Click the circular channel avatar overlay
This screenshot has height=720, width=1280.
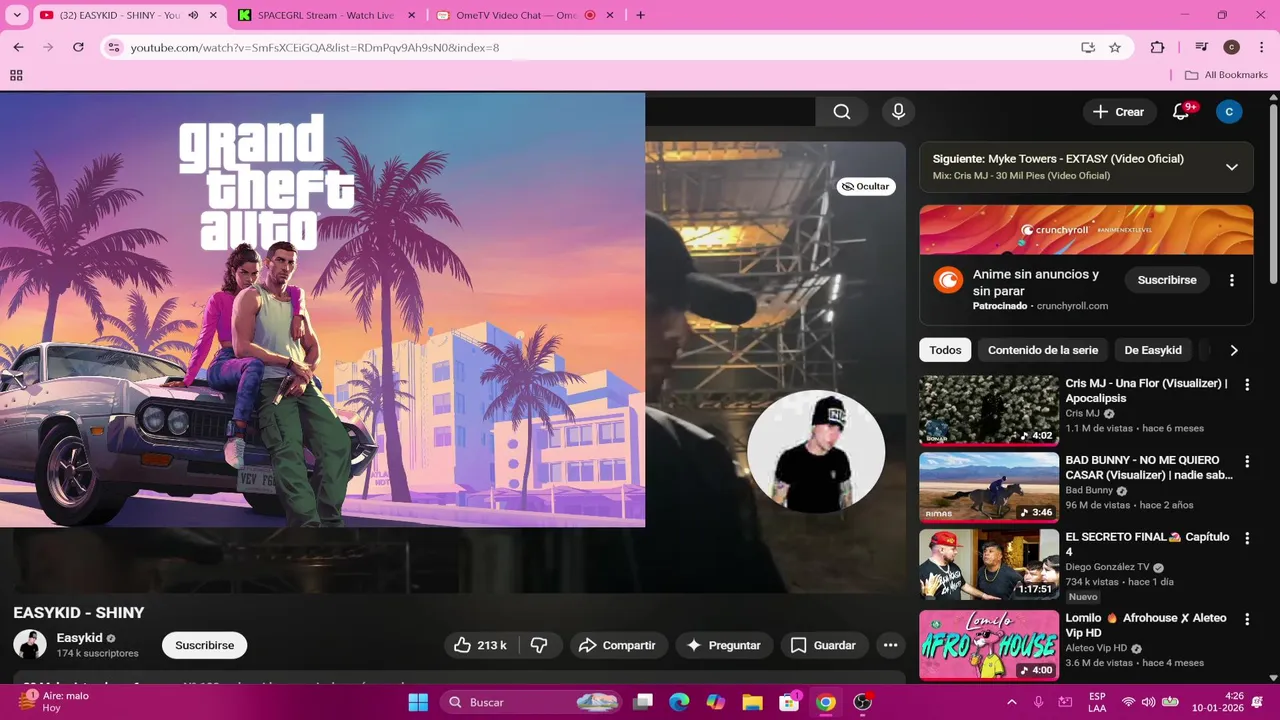point(816,452)
